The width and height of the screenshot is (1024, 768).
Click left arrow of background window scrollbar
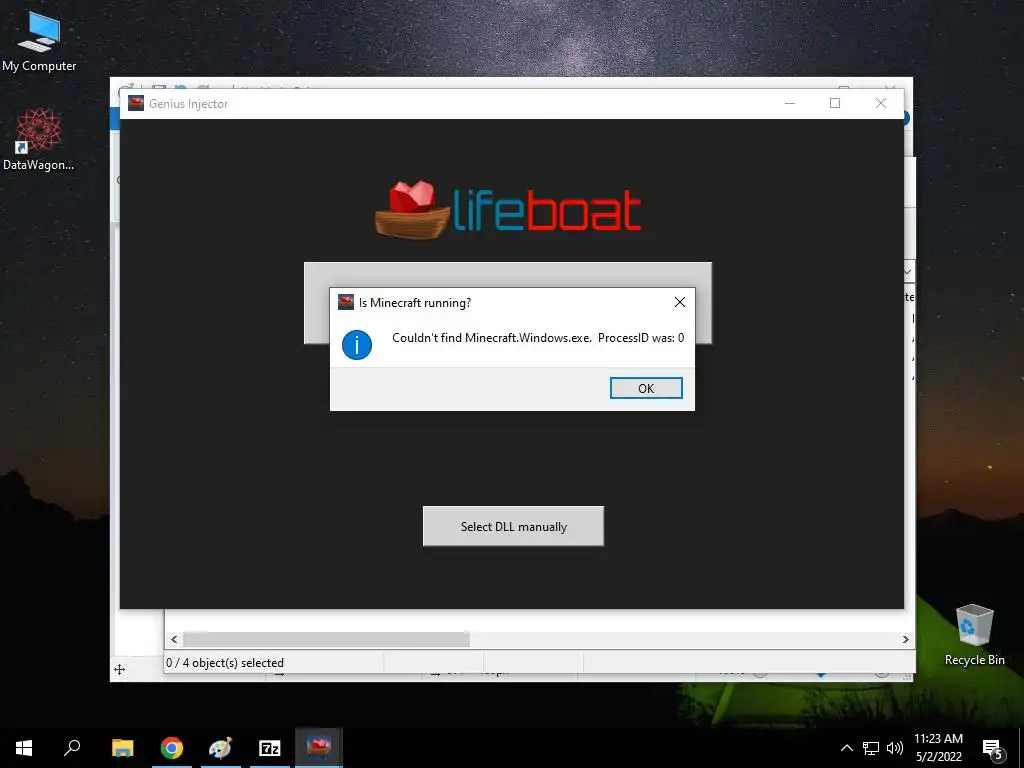174,639
